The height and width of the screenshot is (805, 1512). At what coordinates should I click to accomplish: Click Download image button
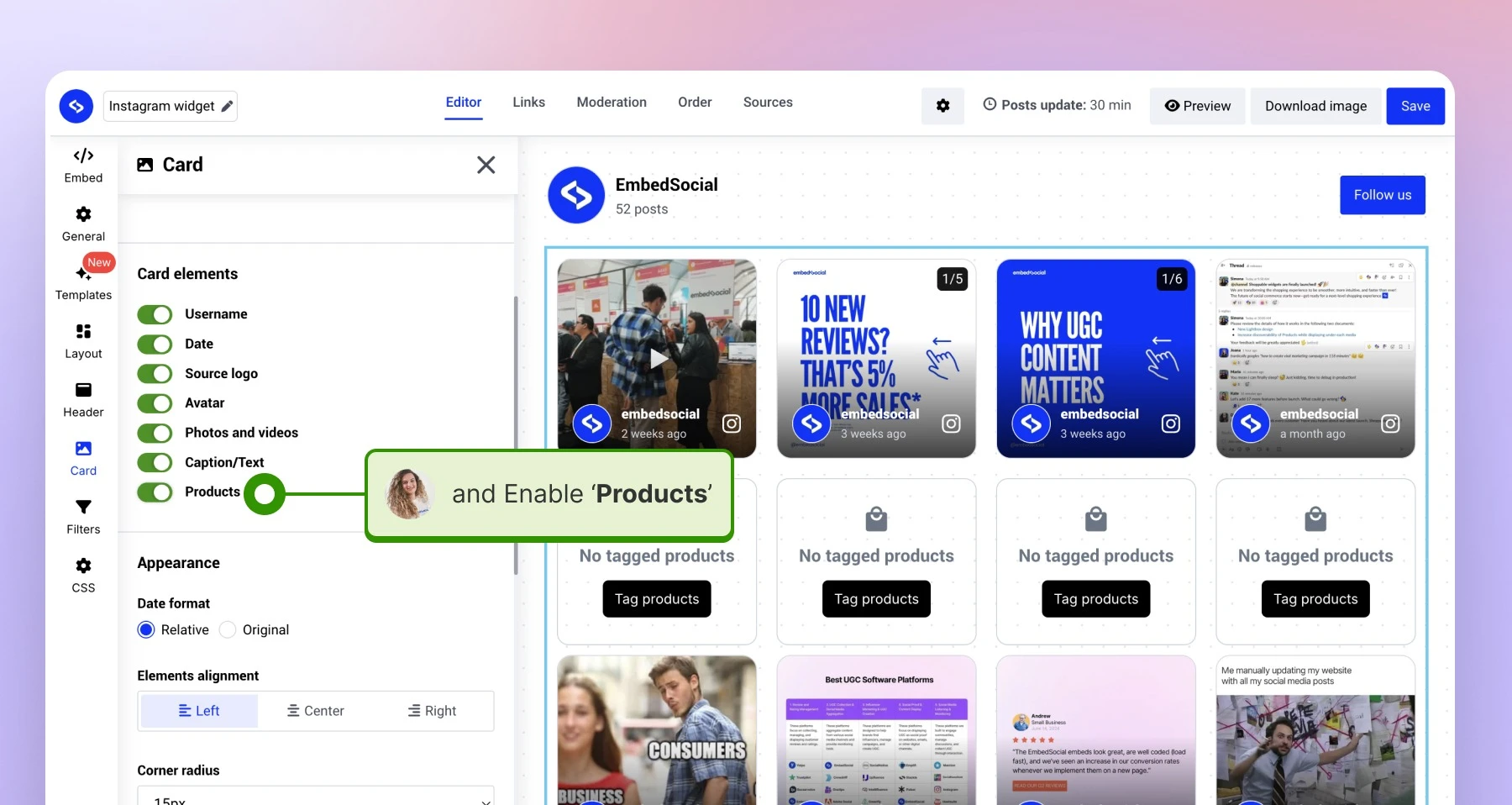[x=1316, y=106]
